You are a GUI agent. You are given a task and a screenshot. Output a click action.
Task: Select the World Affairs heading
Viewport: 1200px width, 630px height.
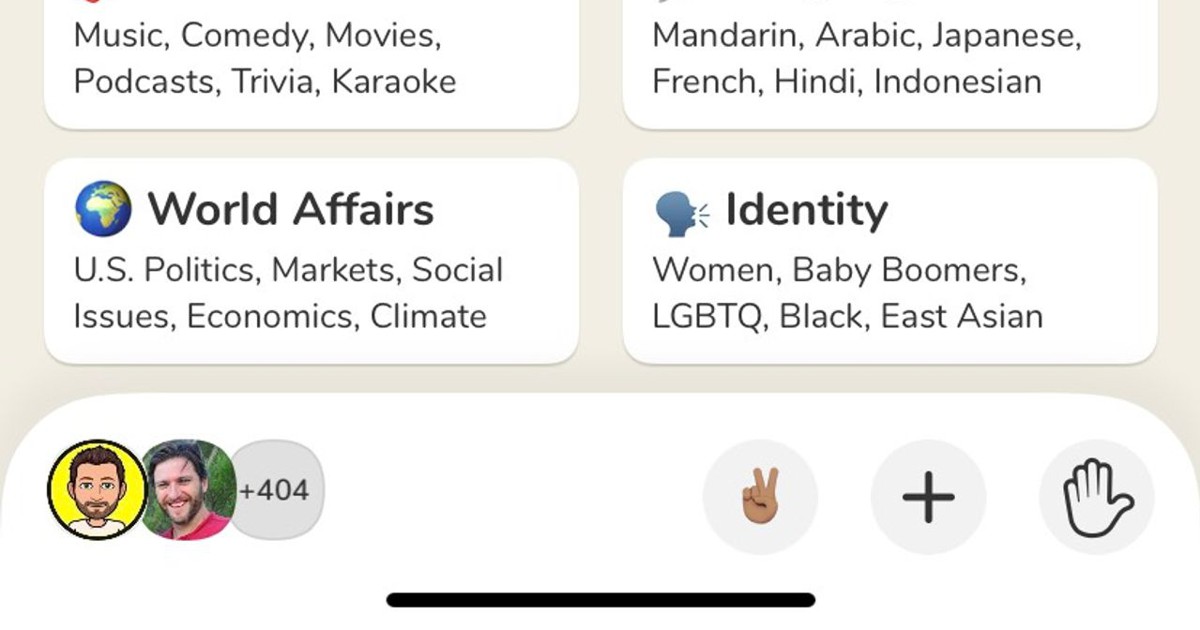point(291,210)
